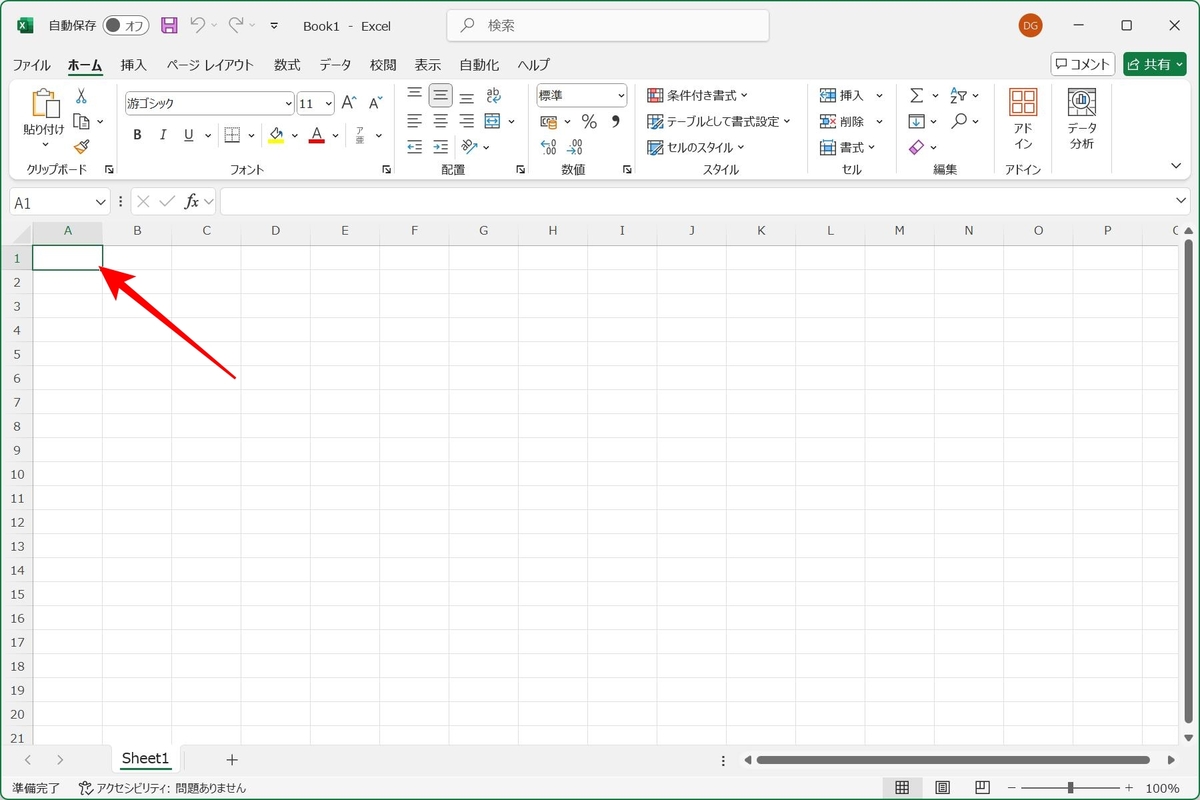Open 条件付き書式 conditional formatting menu
The image size is (1200, 800).
[697, 96]
